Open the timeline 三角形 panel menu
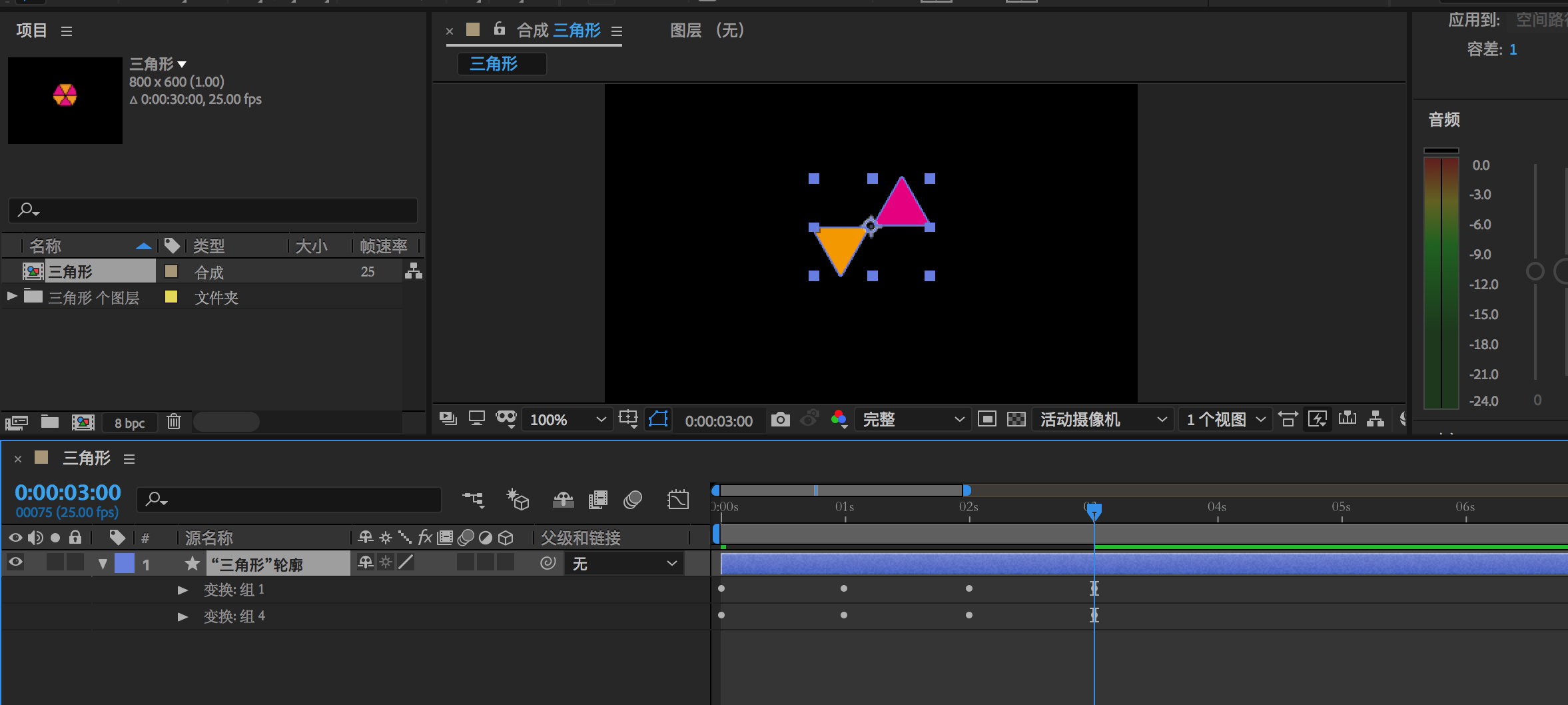 coord(129,459)
